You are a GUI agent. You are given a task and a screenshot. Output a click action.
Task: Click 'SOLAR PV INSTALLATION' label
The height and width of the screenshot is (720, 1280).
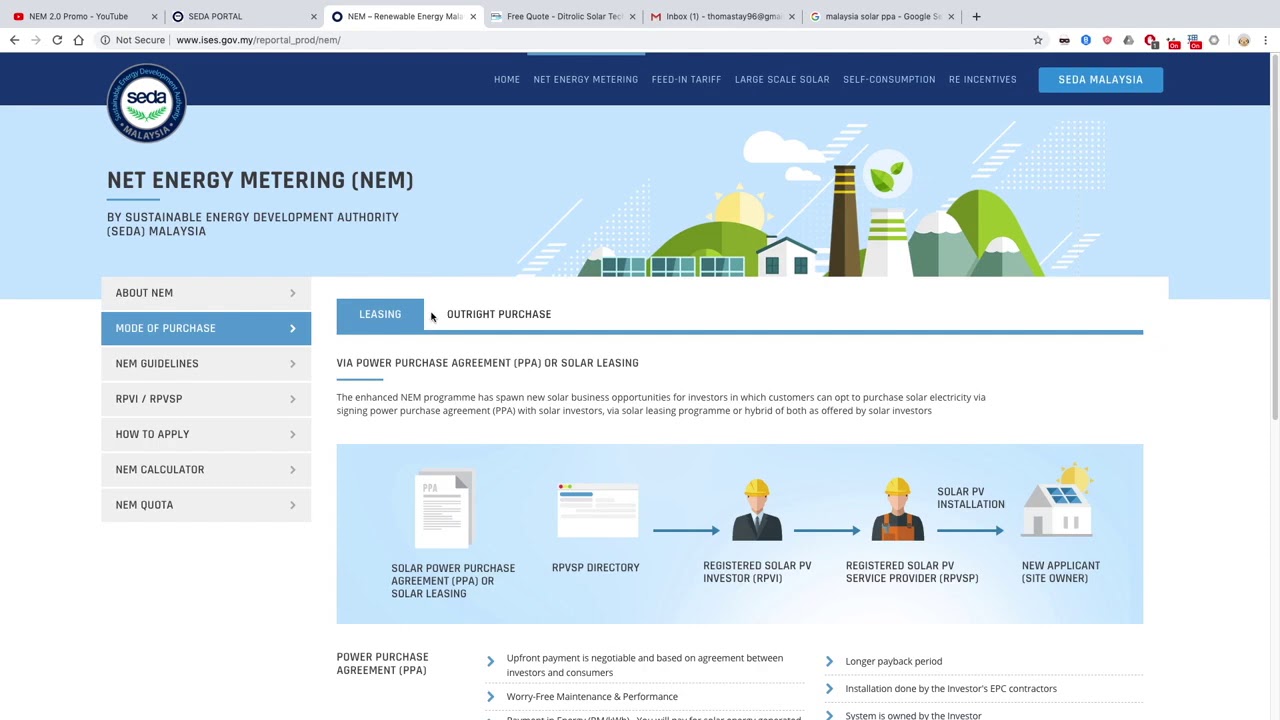pos(971,498)
